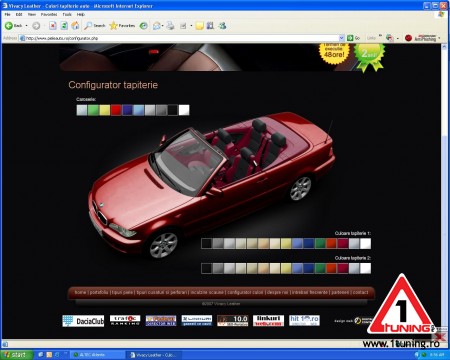
Task: Go to the Home page icon
Action: tap(75, 26)
